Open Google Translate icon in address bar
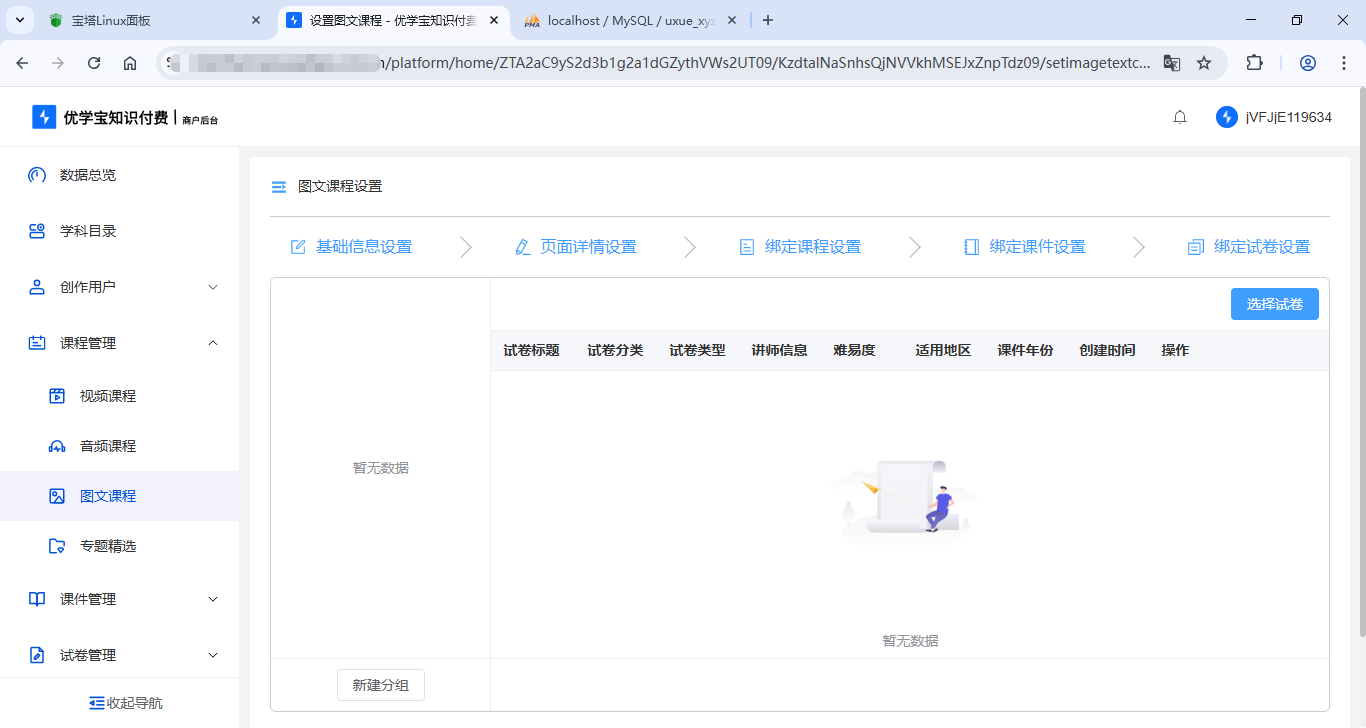 1171,62
